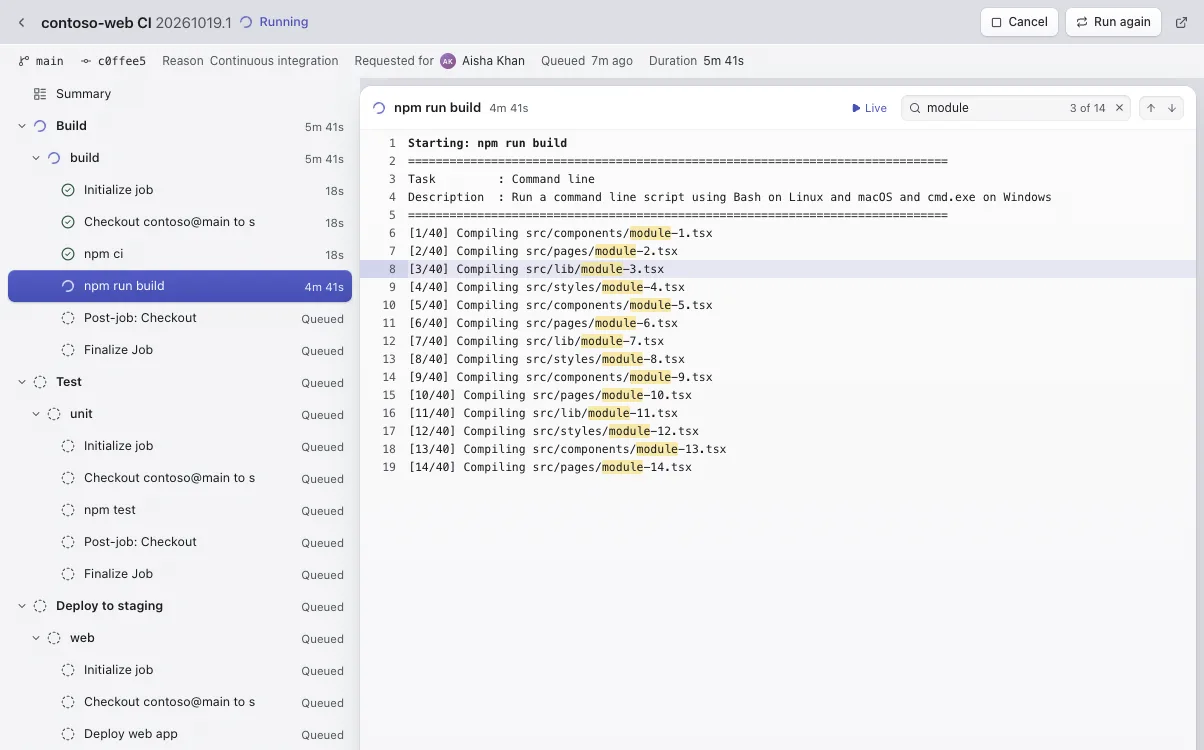Image resolution: width=1204 pixels, height=750 pixels.
Task: Click the main branch icon
Action: point(24,61)
